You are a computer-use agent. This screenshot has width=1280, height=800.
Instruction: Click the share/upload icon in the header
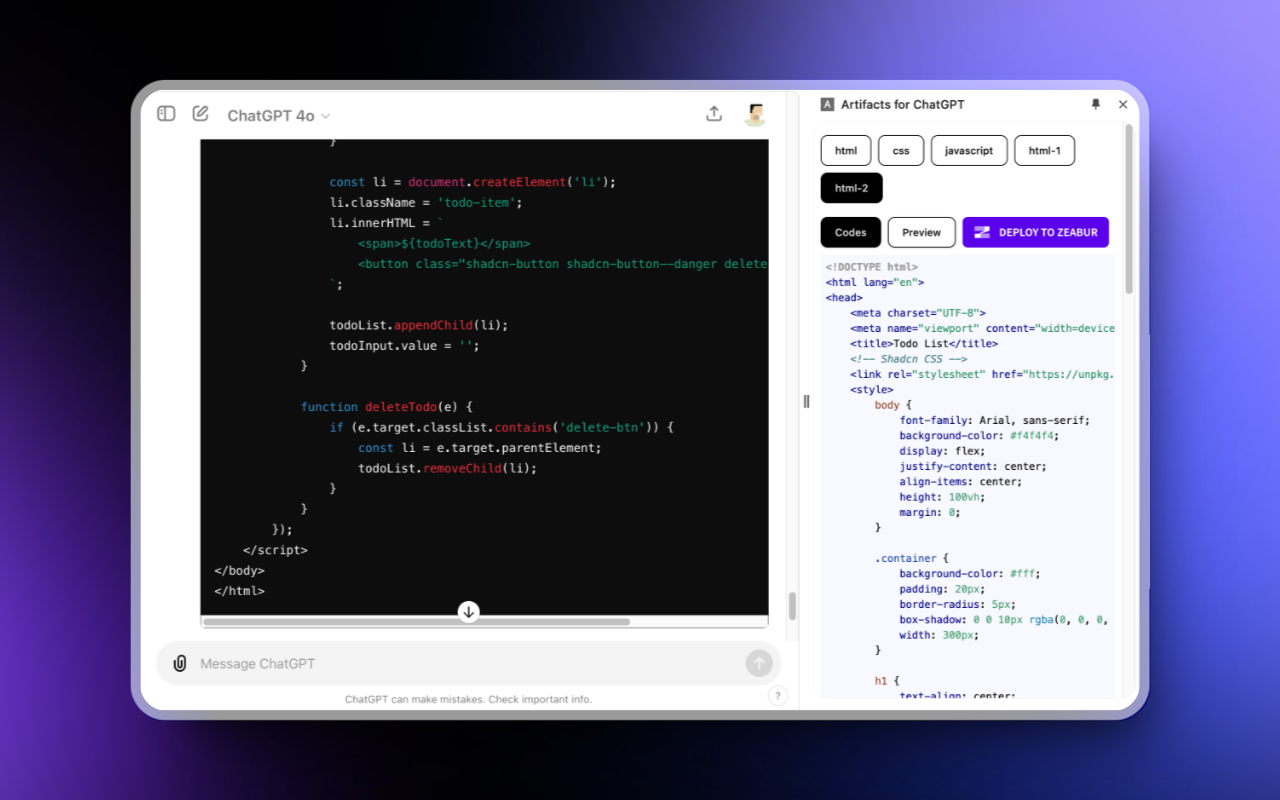(714, 114)
